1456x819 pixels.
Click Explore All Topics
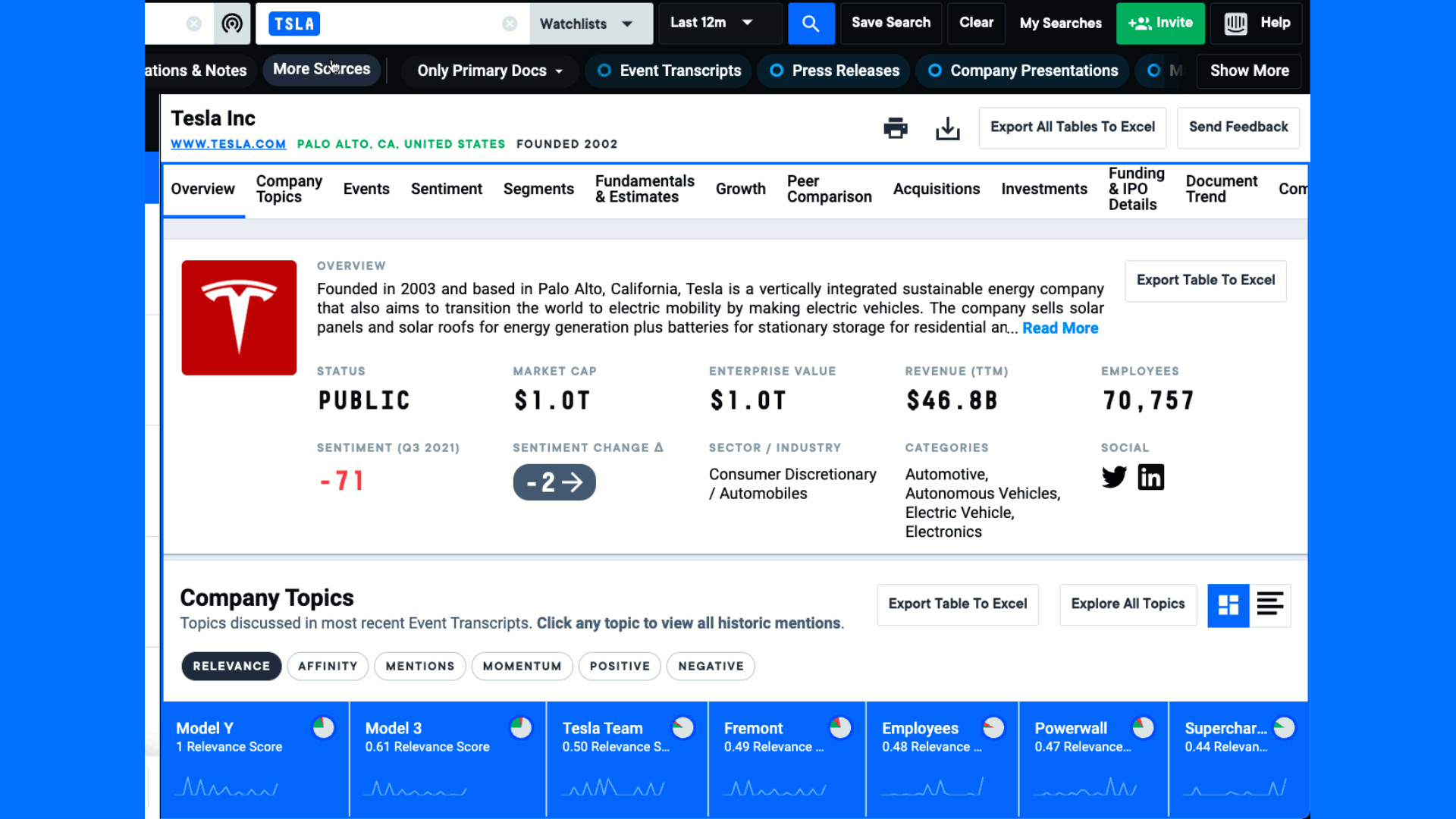coord(1128,604)
